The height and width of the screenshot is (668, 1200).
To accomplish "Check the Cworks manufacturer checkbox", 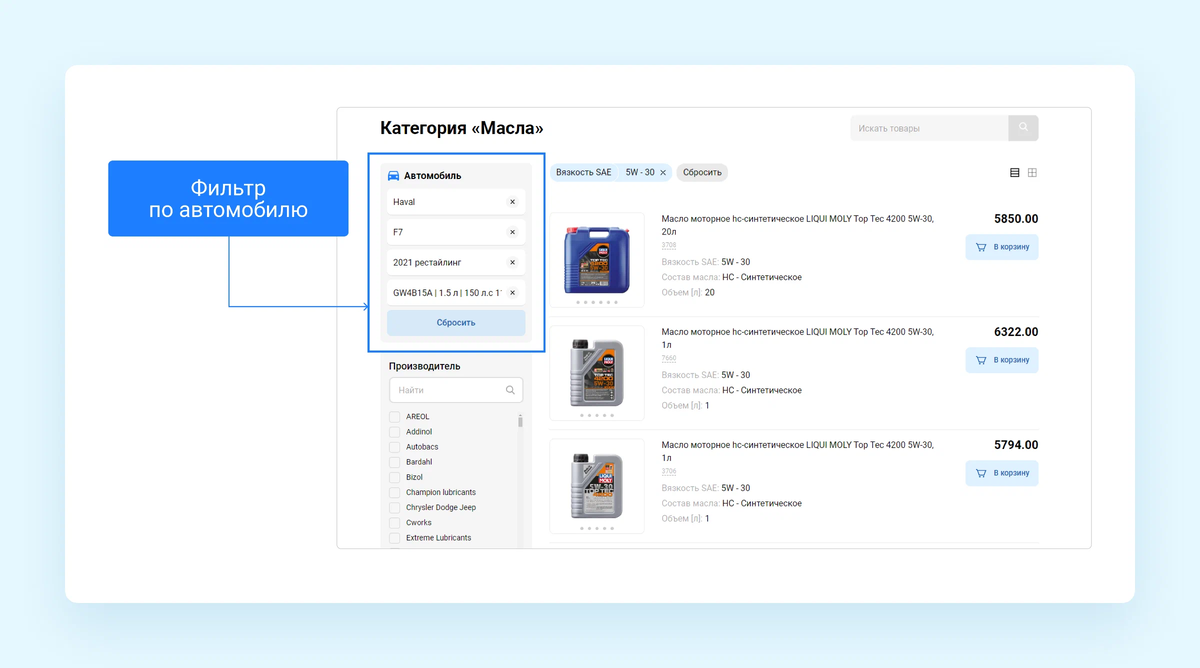I will click(394, 523).
